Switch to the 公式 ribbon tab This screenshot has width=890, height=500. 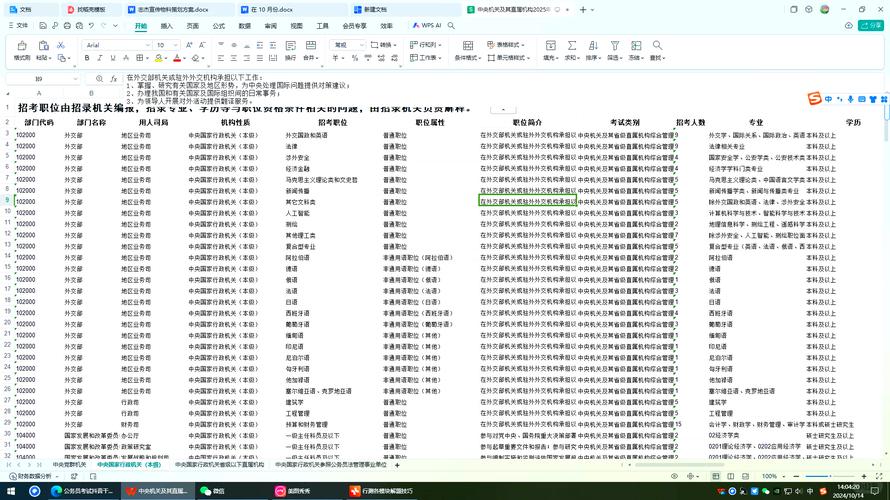click(219, 26)
